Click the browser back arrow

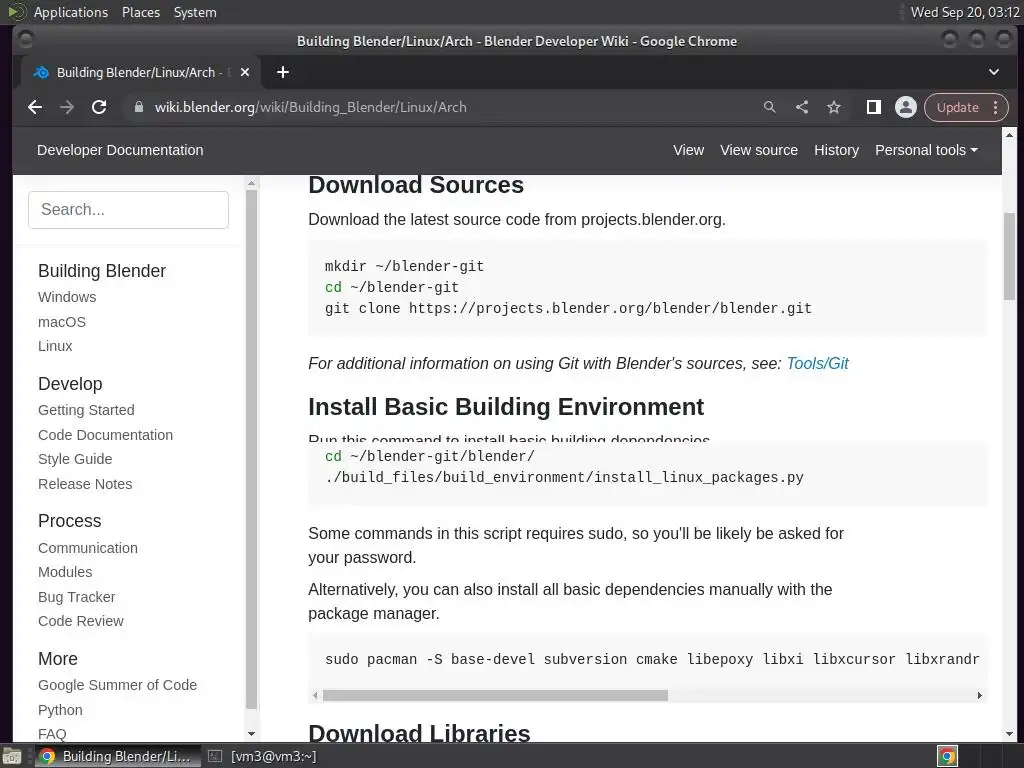(x=35, y=107)
